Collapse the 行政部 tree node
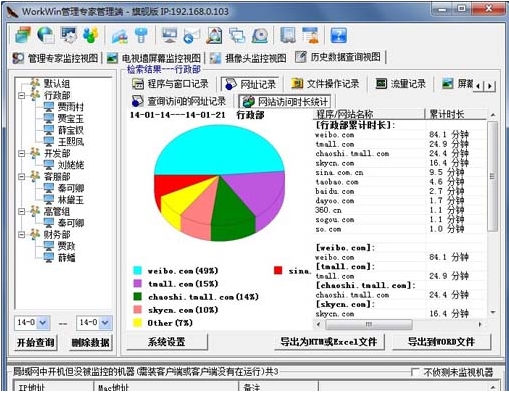Image resolution: width=509 pixels, height=393 pixels. (22, 96)
